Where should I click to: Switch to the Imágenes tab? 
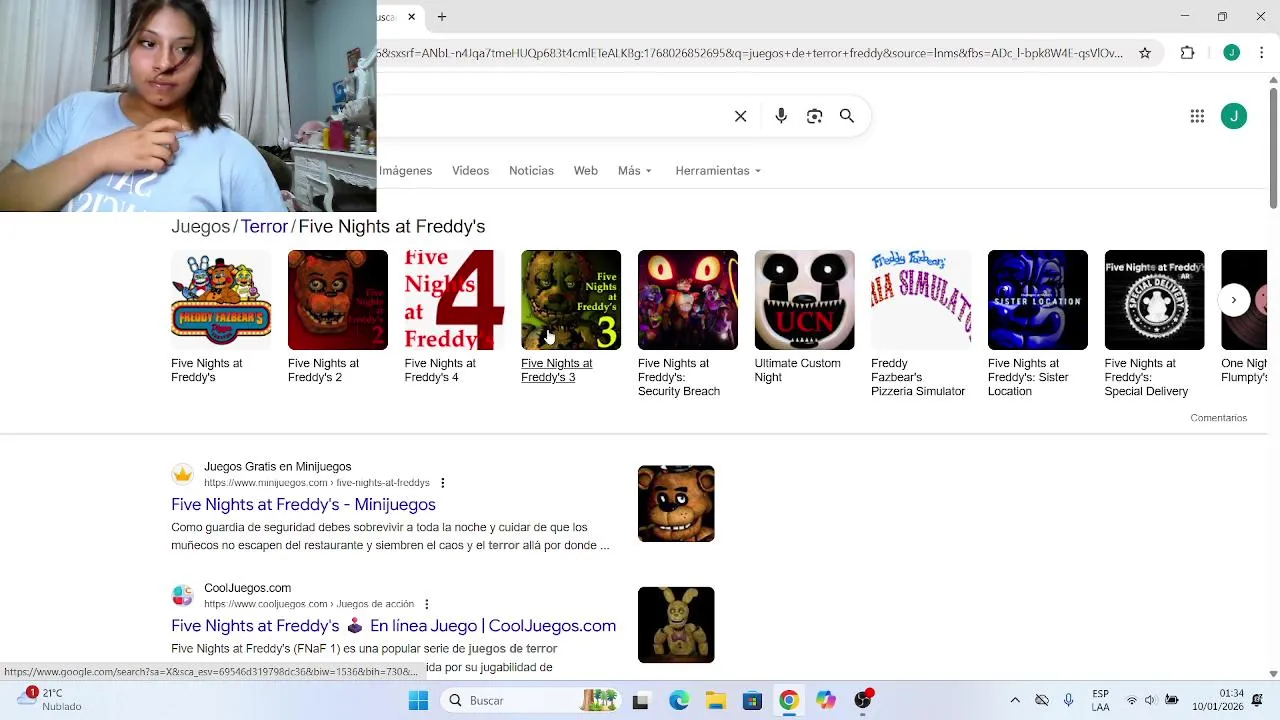pos(405,171)
